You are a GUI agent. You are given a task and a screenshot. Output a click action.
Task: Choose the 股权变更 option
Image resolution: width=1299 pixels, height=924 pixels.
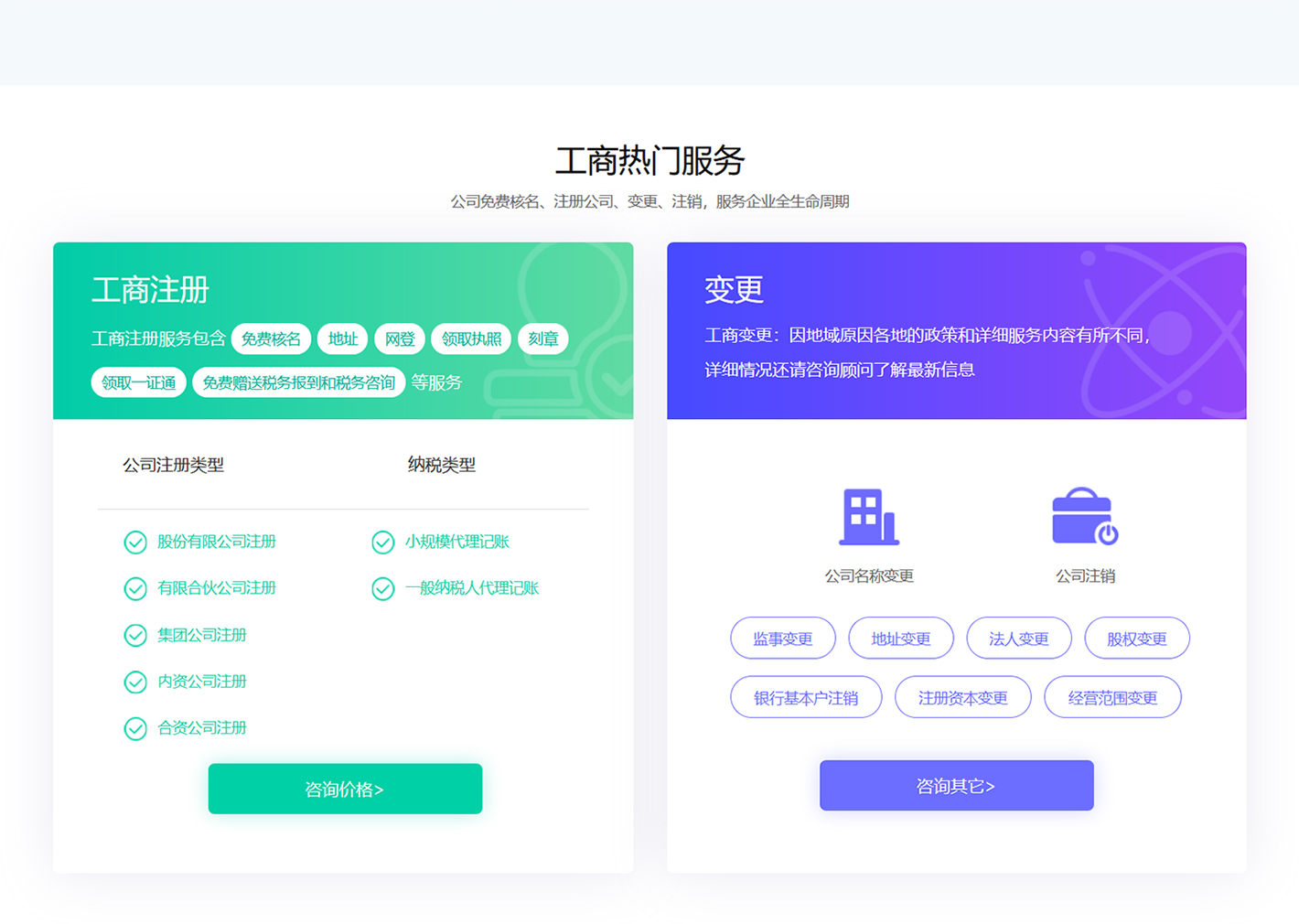(x=1136, y=639)
